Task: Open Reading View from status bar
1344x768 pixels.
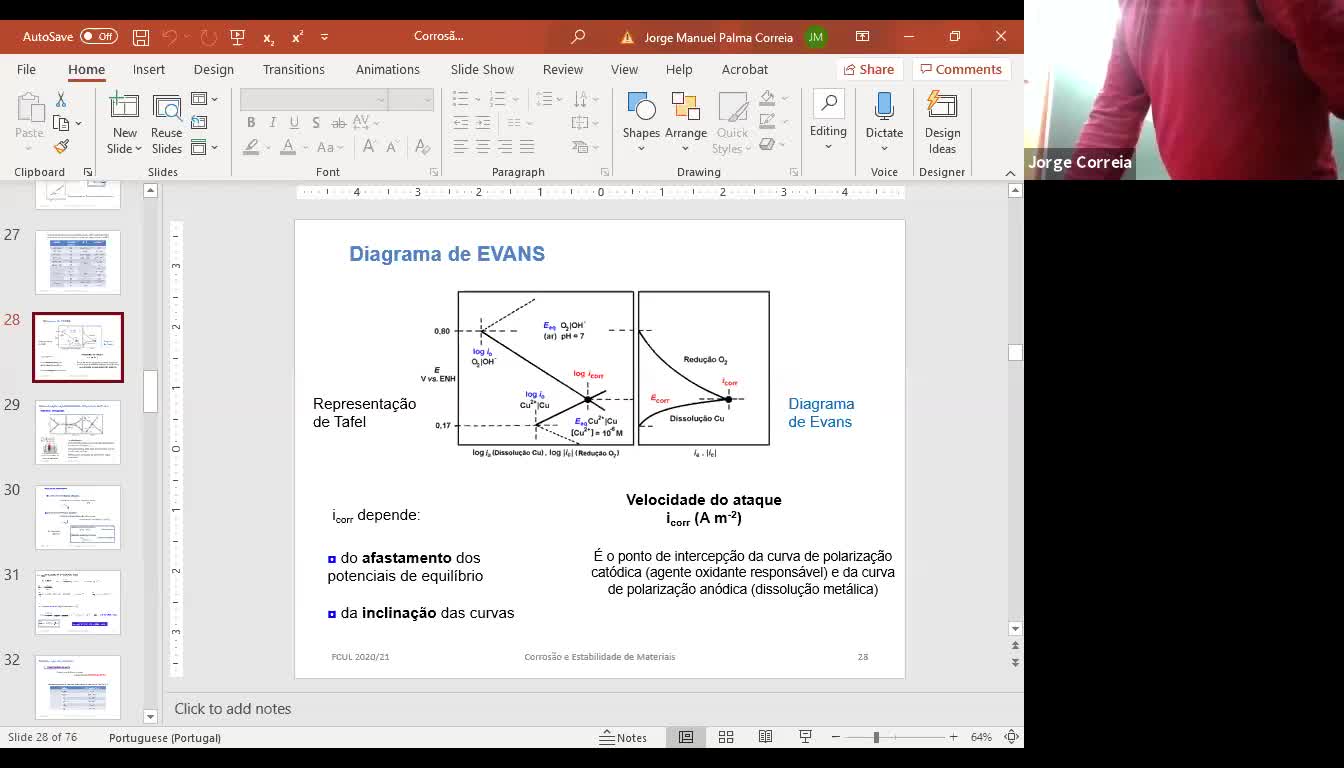Action: [x=765, y=737]
